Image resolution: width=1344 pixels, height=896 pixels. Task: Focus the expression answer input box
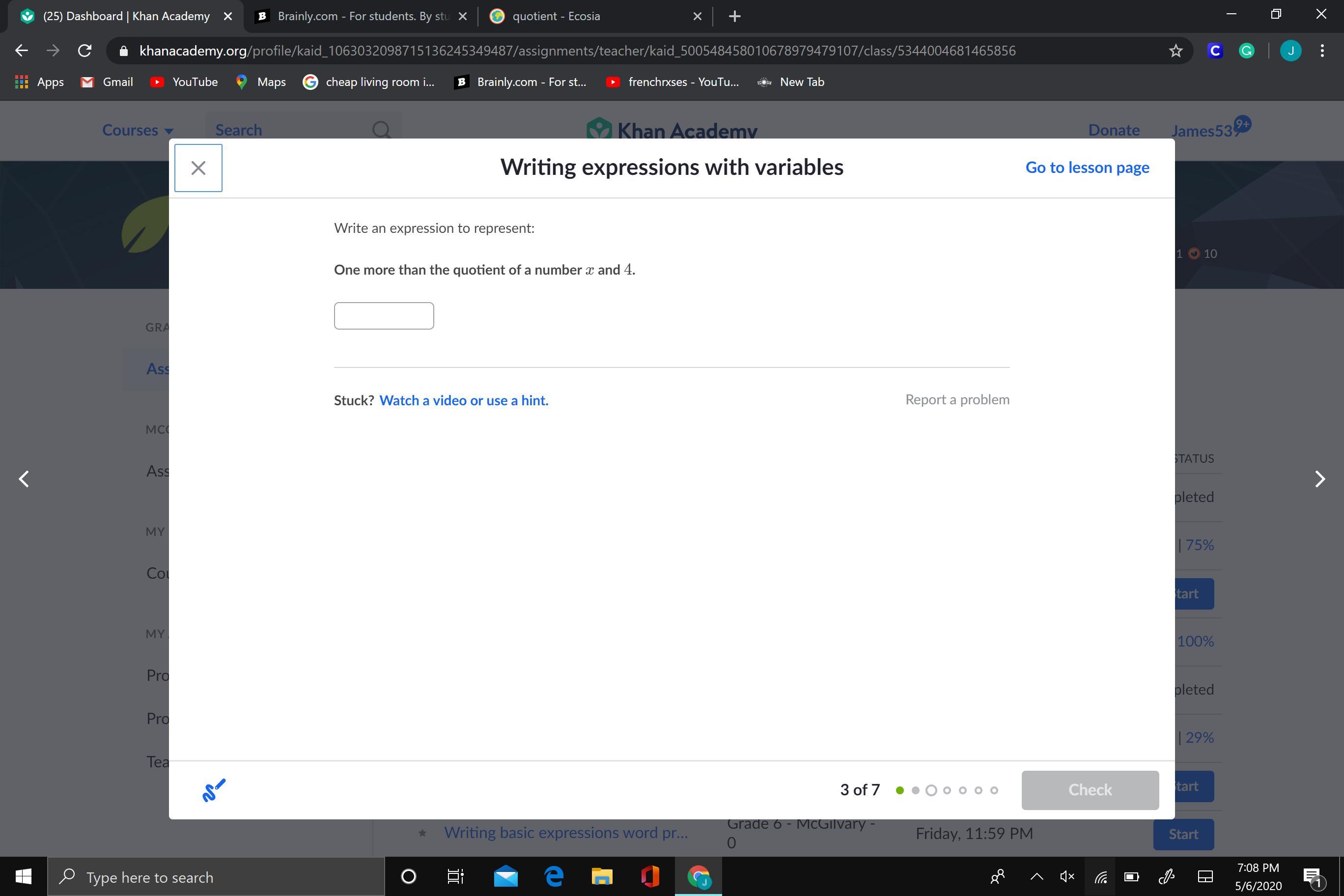click(x=384, y=316)
